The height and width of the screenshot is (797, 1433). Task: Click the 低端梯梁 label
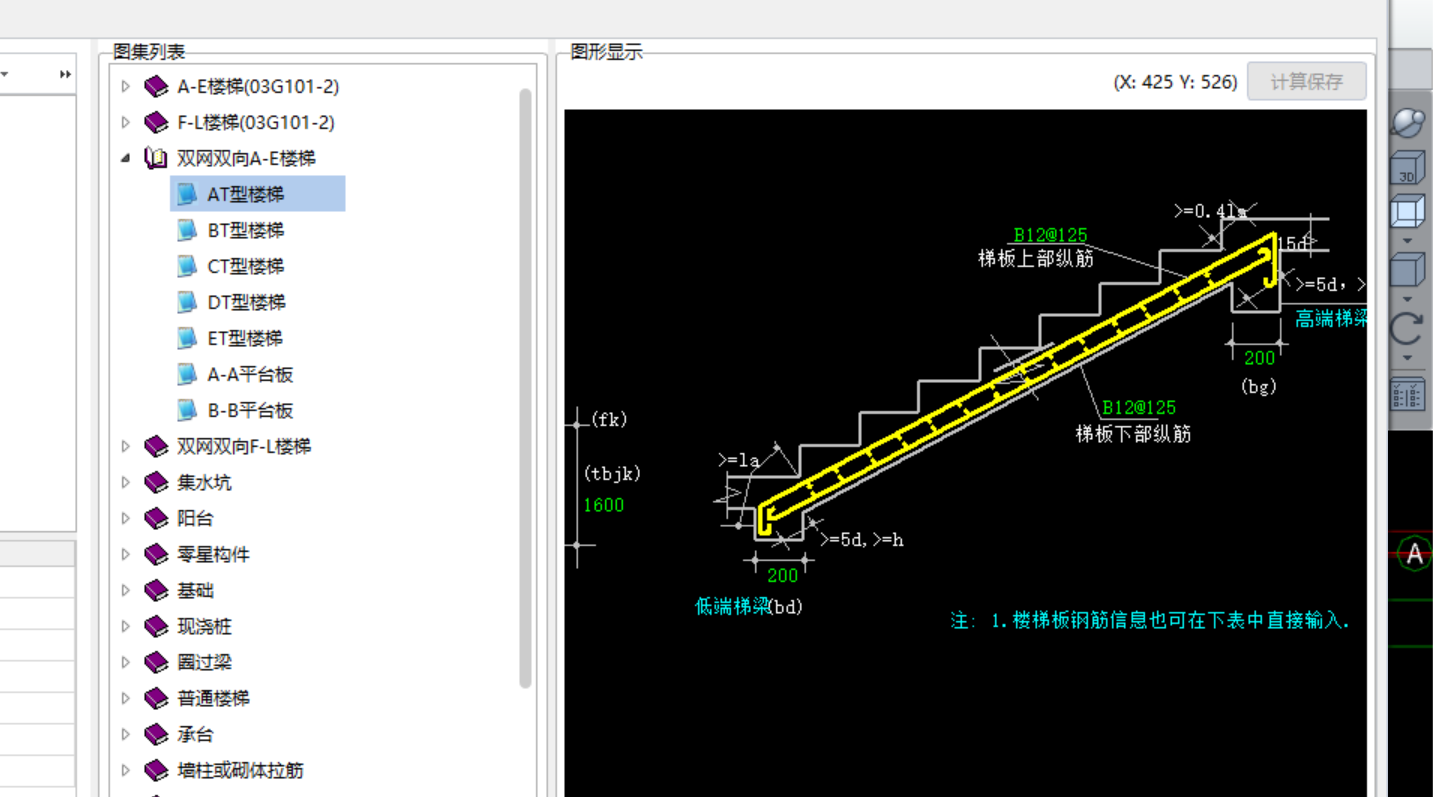[733, 606]
